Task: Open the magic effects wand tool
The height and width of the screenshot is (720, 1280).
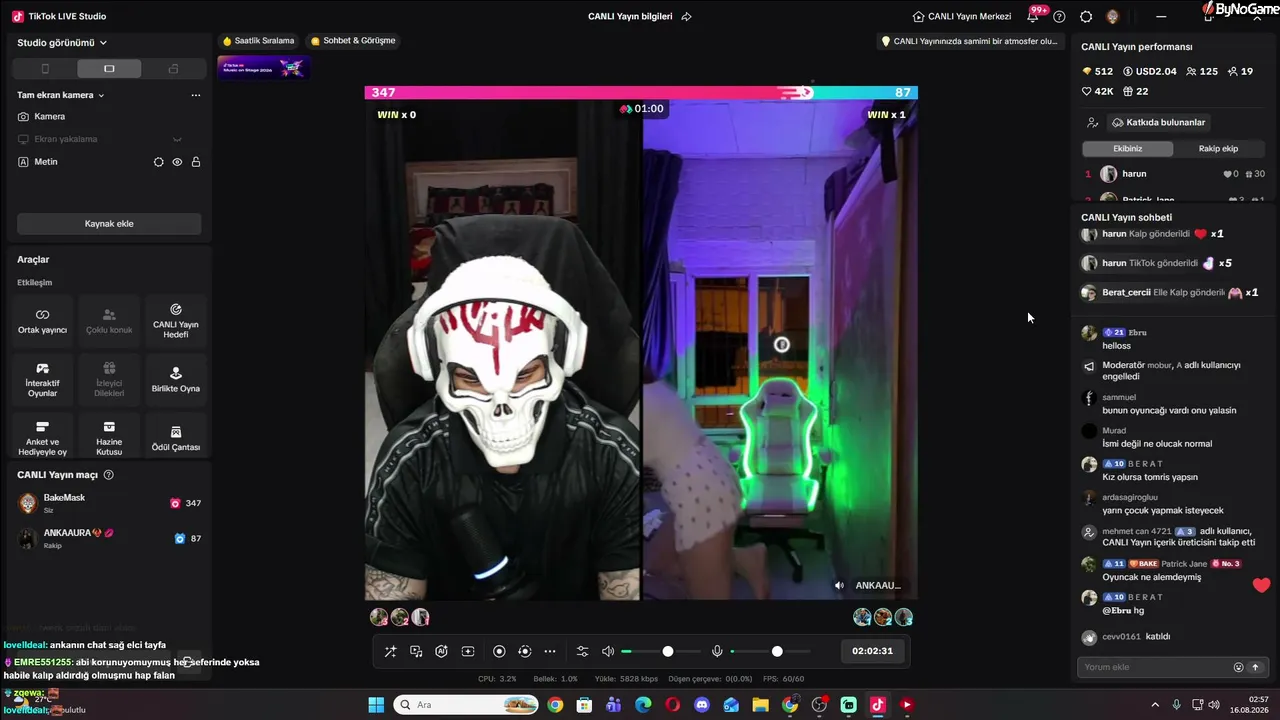Action: click(390, 651)
